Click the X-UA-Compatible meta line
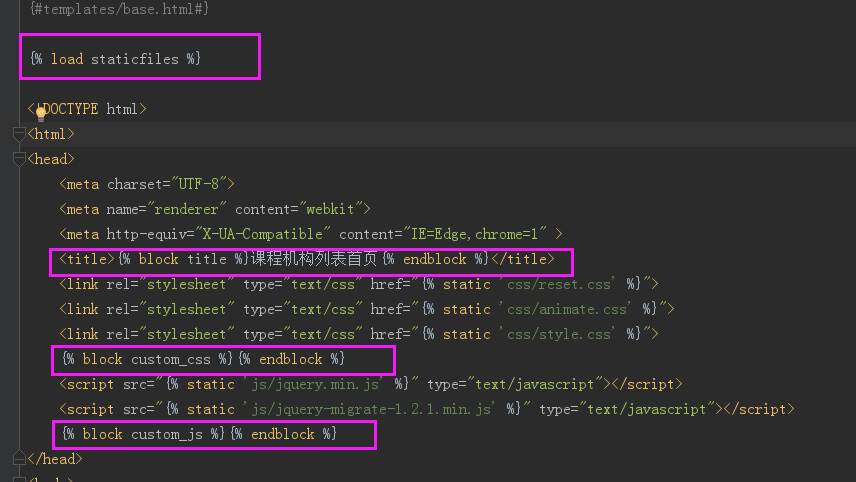 click(311, 234)
